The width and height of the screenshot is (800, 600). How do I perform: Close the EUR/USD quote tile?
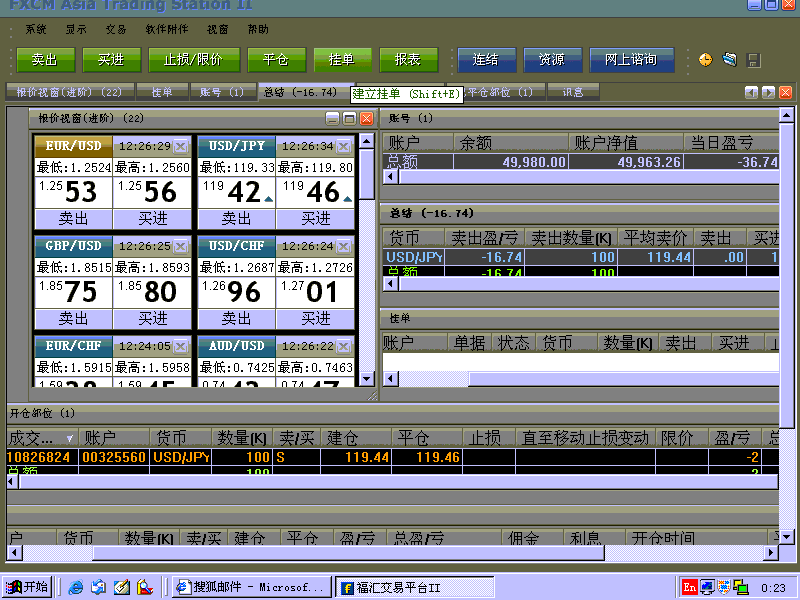tap(181, 146)
